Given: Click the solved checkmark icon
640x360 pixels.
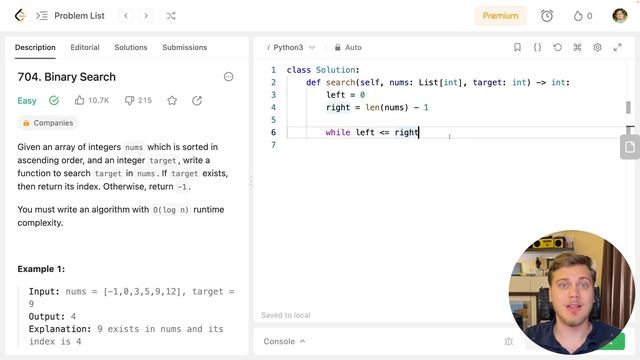Looking at the screenshot, I should 54,100.
